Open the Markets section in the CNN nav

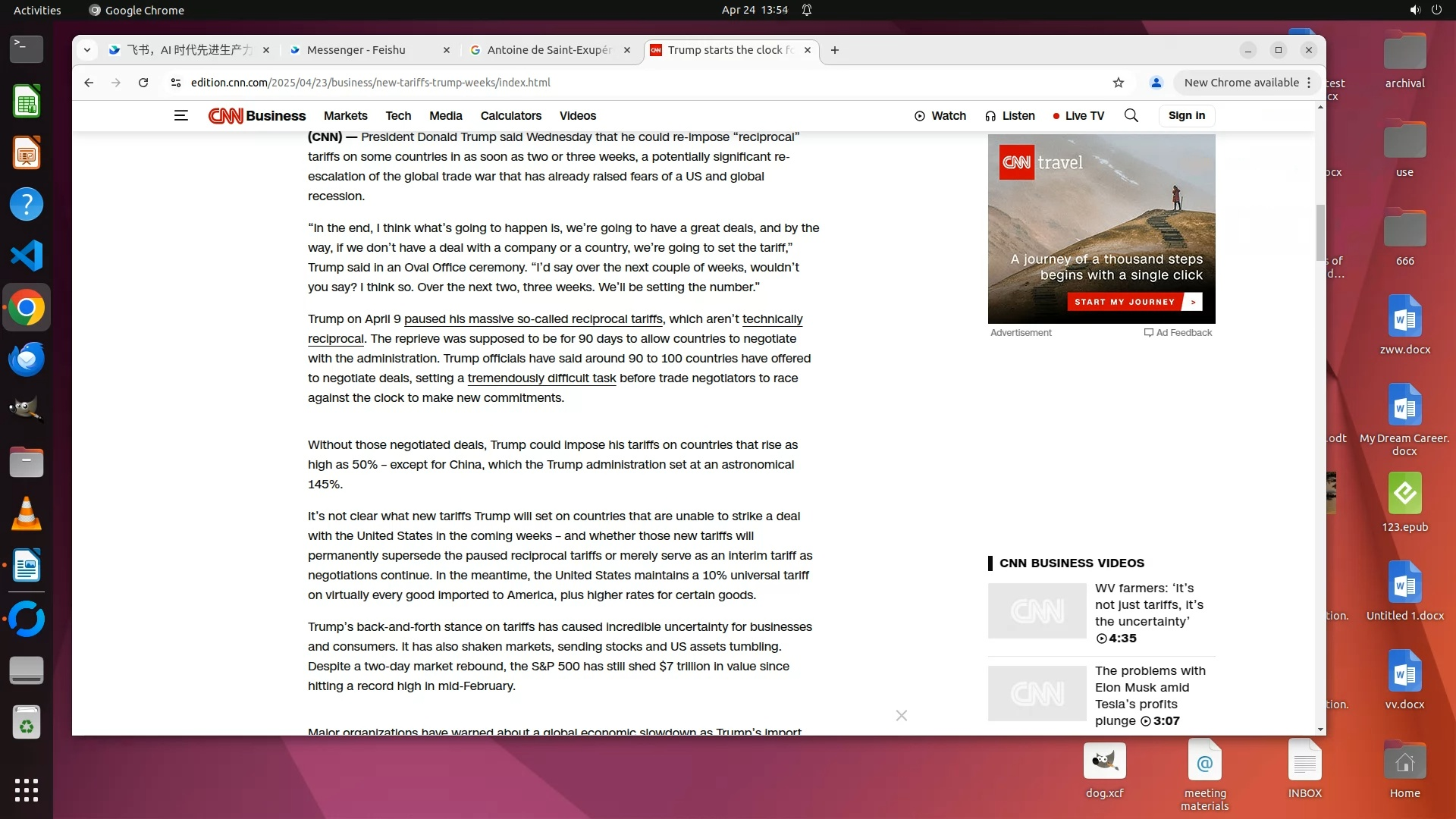tap(345, 115)
